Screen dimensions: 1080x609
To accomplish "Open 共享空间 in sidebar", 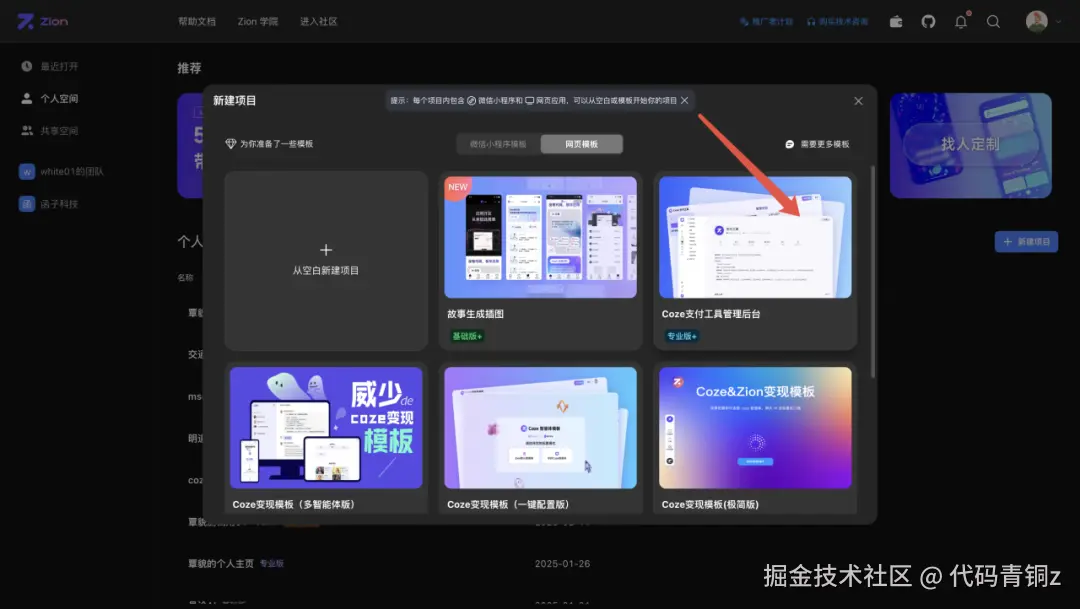I will [x=59, y=130].
